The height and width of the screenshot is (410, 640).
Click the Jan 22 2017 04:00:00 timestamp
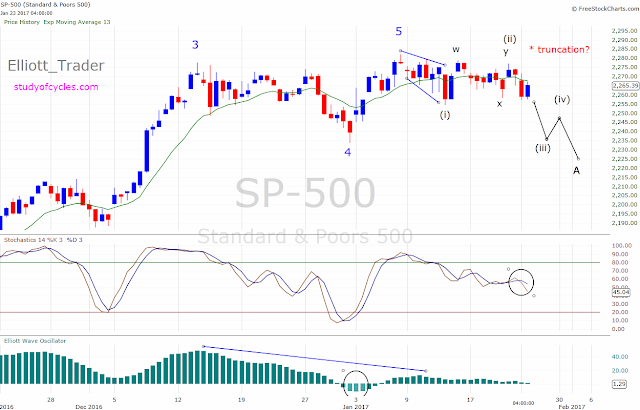tap(27, 13)
